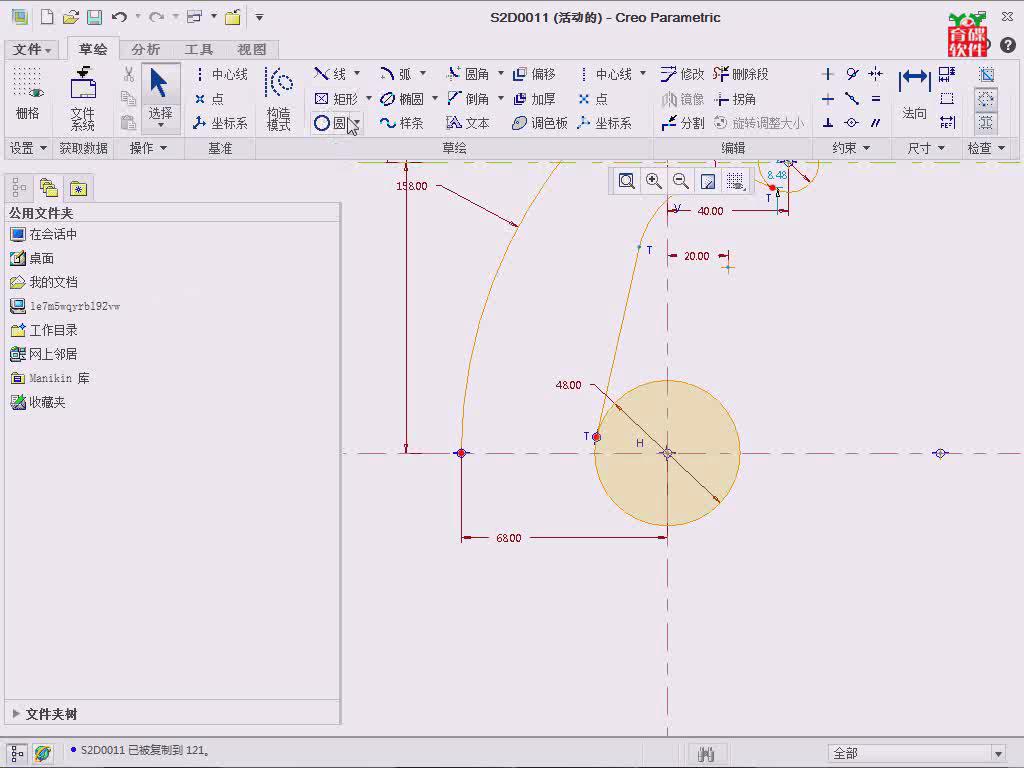Expand the 圆角 (Fillet) dropdown arrow
Screen dimensions: 1024x768
click(x=501, y=73)
